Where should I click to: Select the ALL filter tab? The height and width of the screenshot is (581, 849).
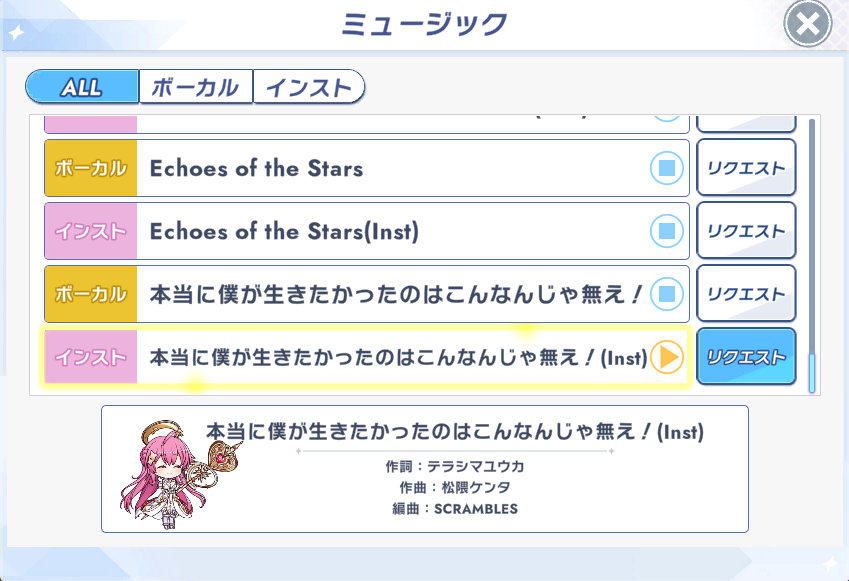pos(82,87)
